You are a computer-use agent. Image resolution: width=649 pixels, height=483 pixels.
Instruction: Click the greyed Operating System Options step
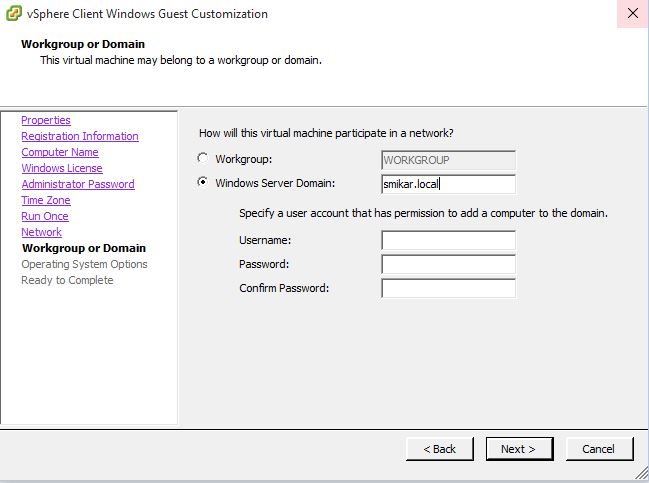point(84,264)
